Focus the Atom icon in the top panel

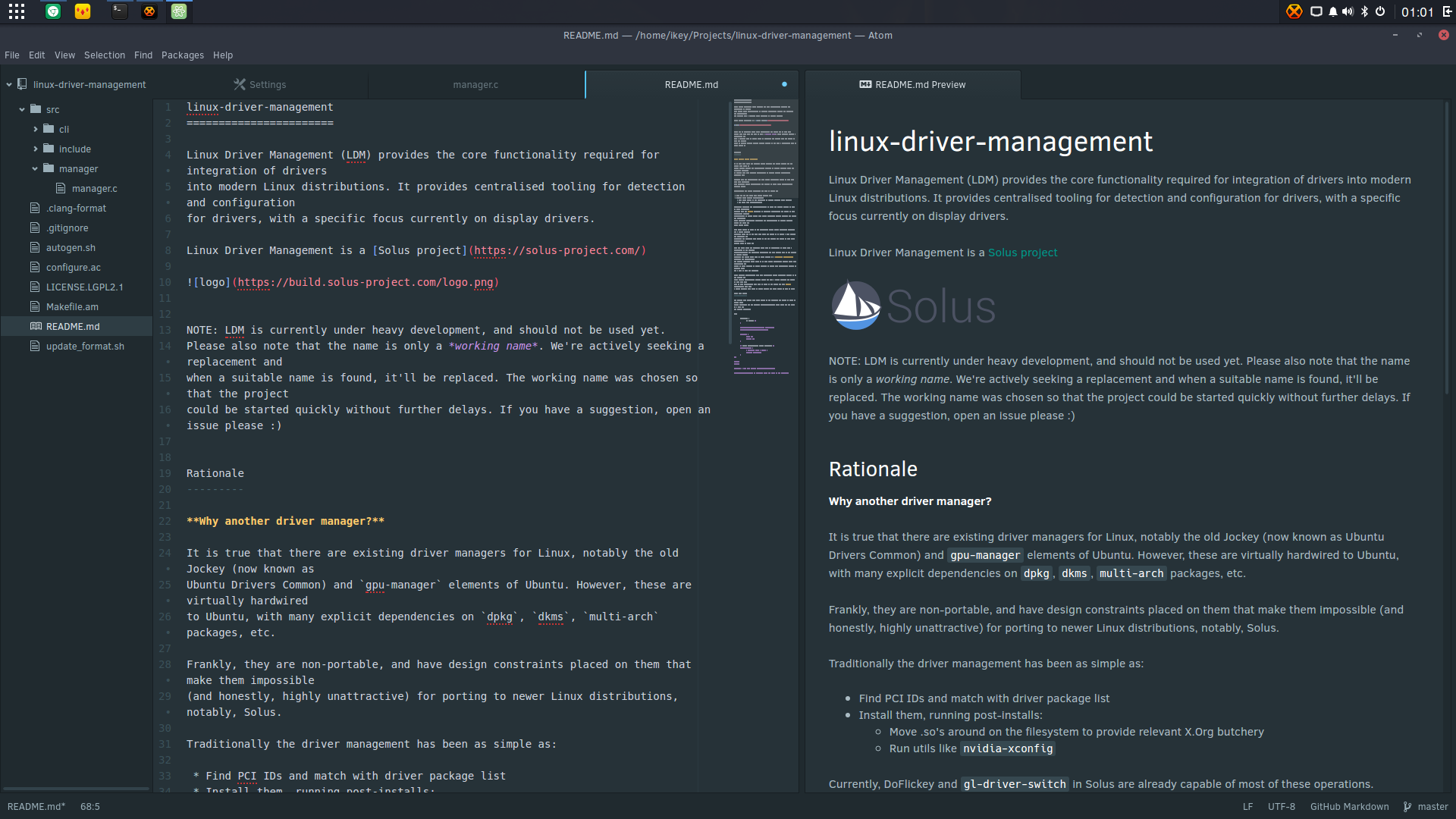click(179, 11)
